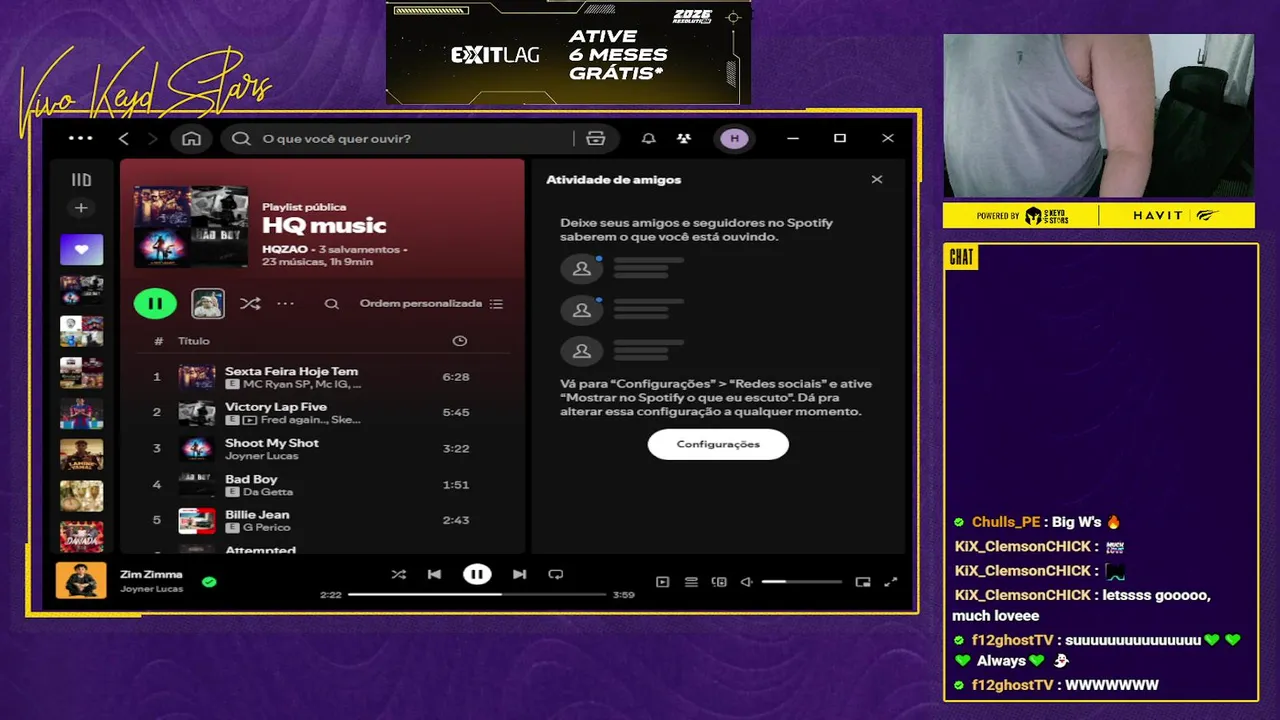Sort by the Título column header
This screenshot has height=720, width=1280.
pos(194,341)
